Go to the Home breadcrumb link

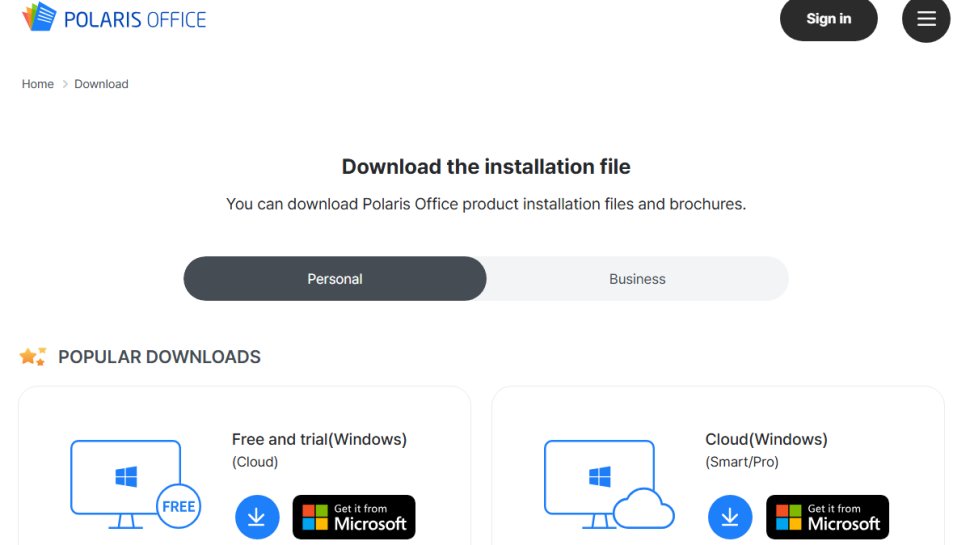point(38,84)
